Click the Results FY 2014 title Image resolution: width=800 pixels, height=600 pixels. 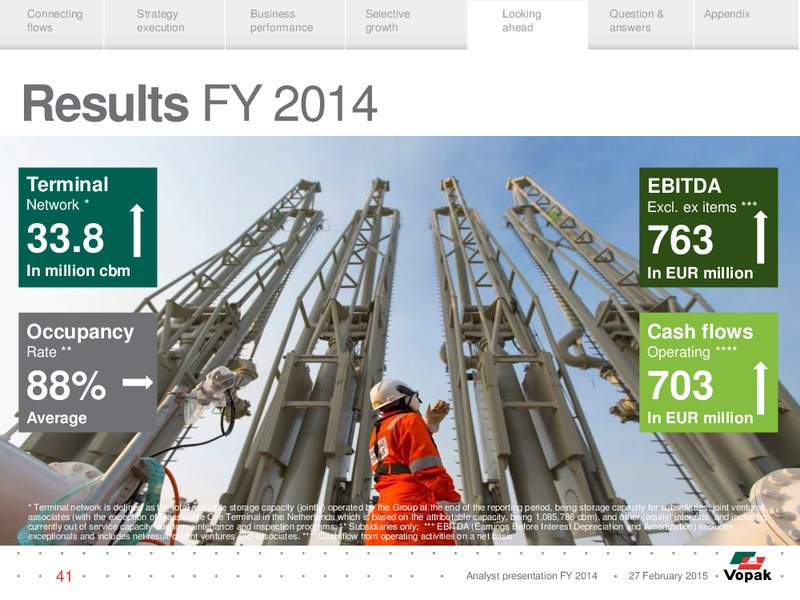(199, 103)
